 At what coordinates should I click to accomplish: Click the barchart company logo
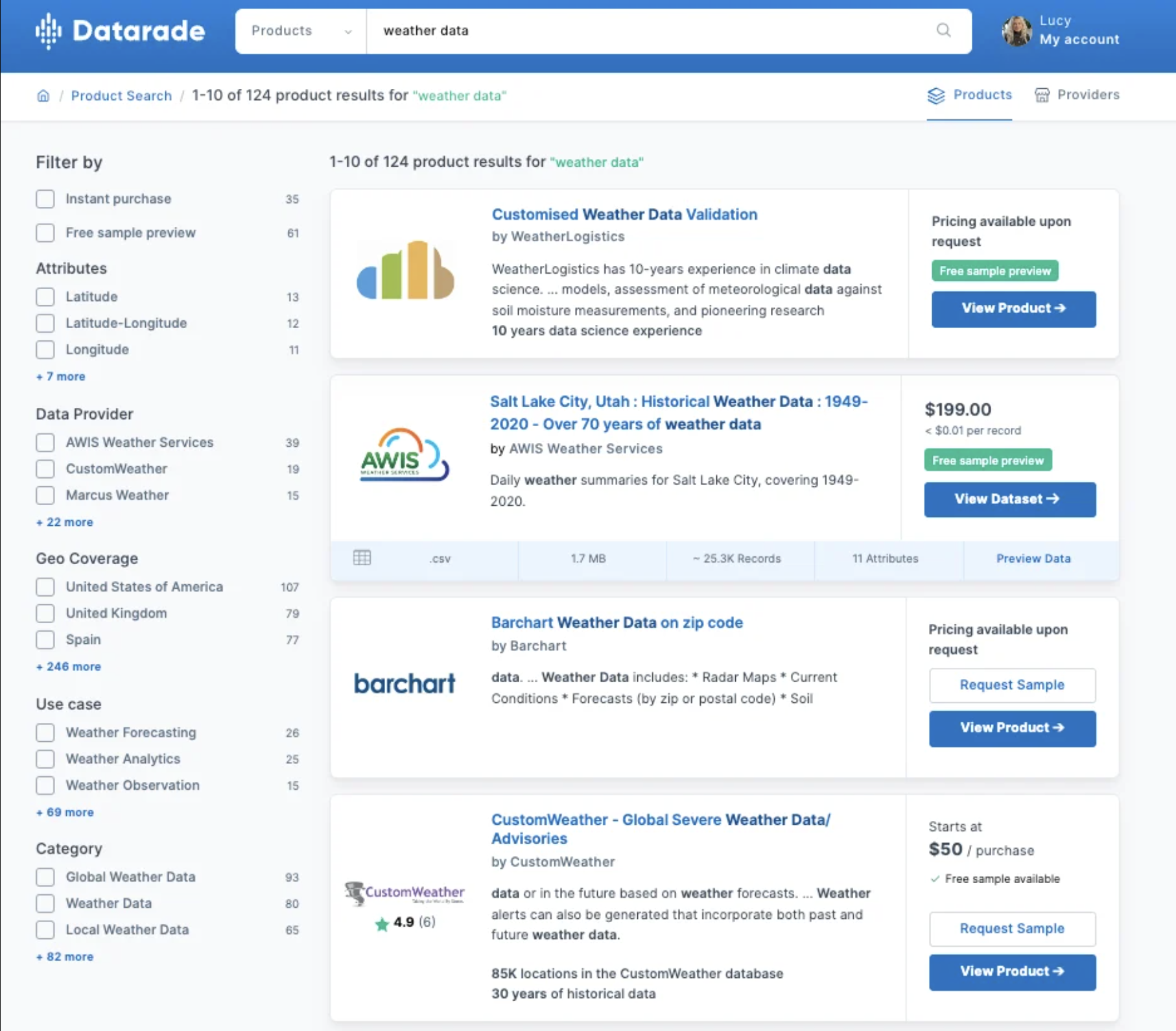pos(405,683)
